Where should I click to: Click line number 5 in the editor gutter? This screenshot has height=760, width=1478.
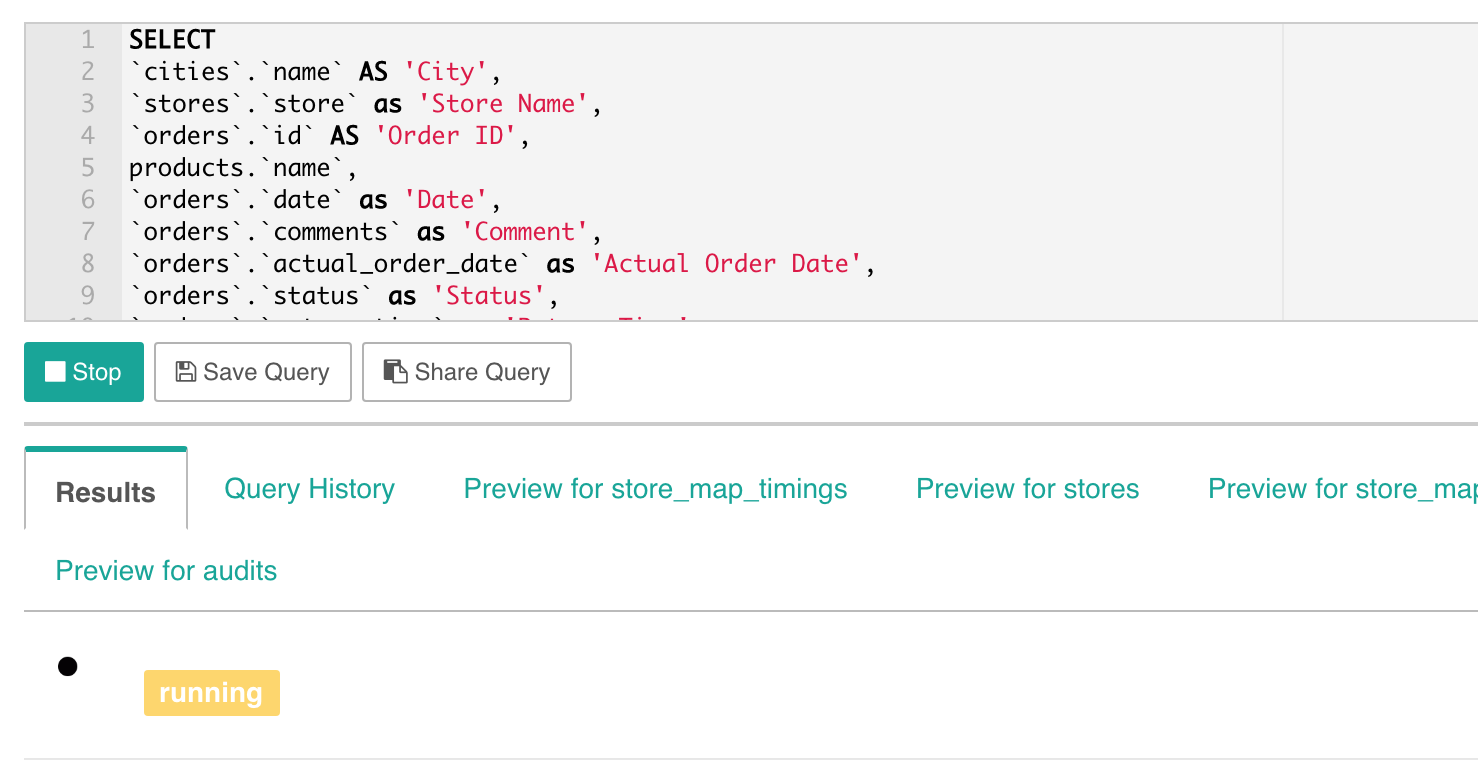pos(86,167)
